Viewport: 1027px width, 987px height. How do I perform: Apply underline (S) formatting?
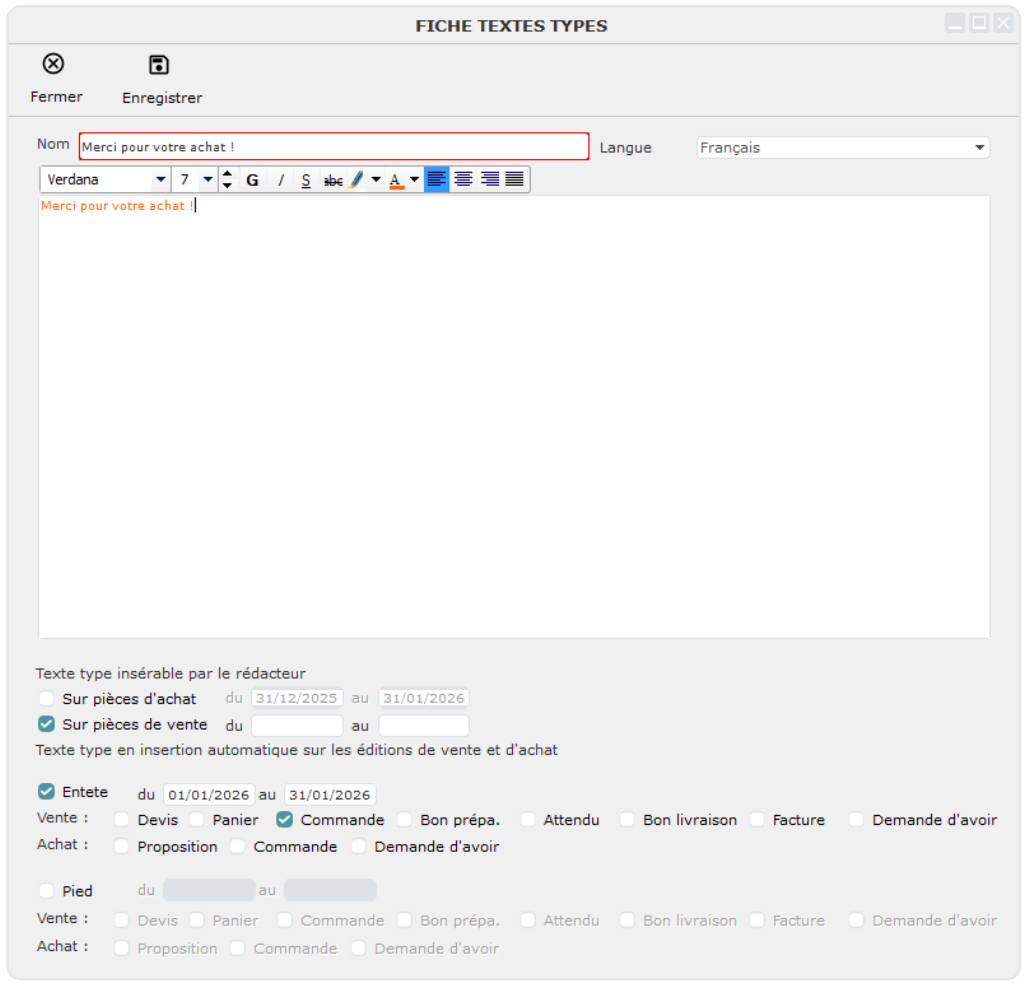(306, 180)
